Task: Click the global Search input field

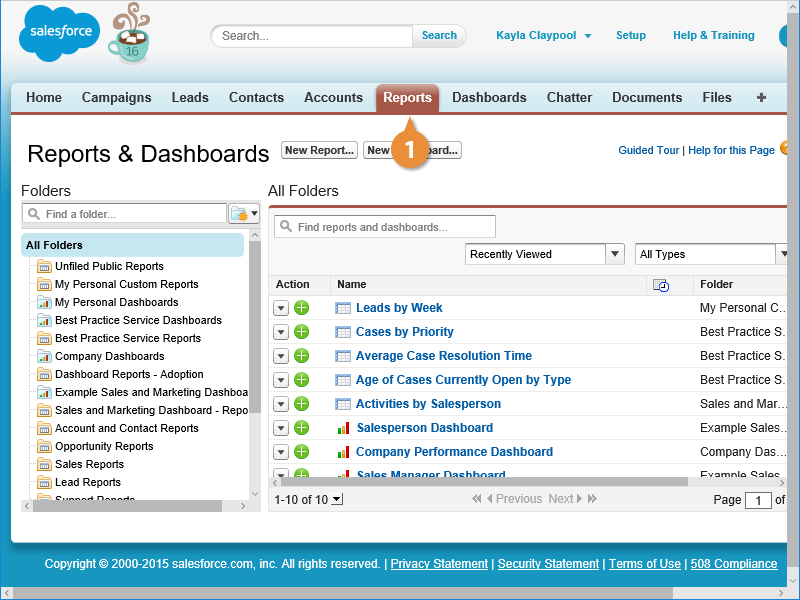Action: pyautogui.click(x=312, y=36)
